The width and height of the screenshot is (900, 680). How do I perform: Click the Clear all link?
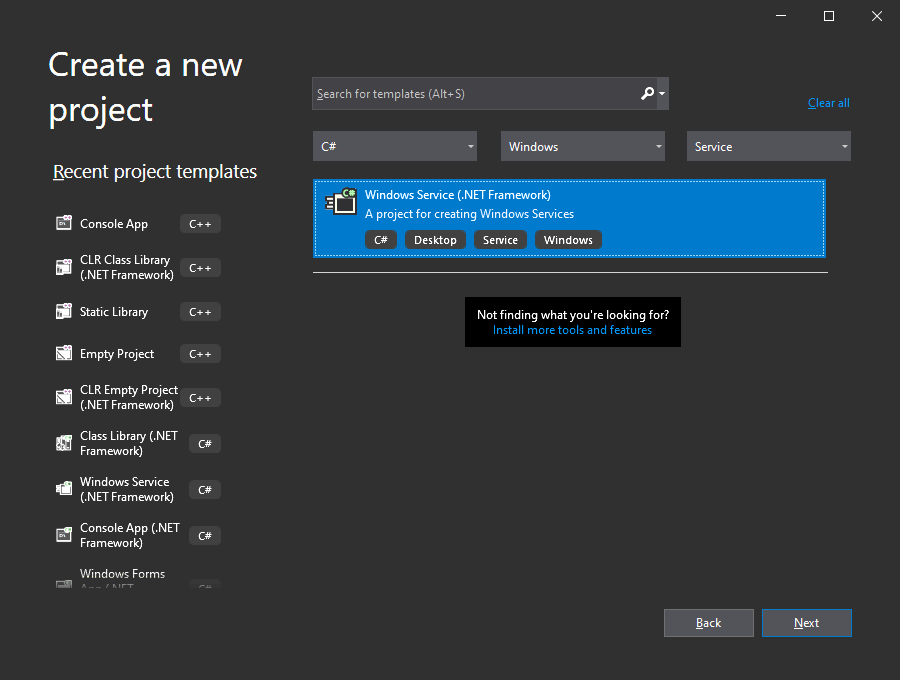tap(828, 103)
